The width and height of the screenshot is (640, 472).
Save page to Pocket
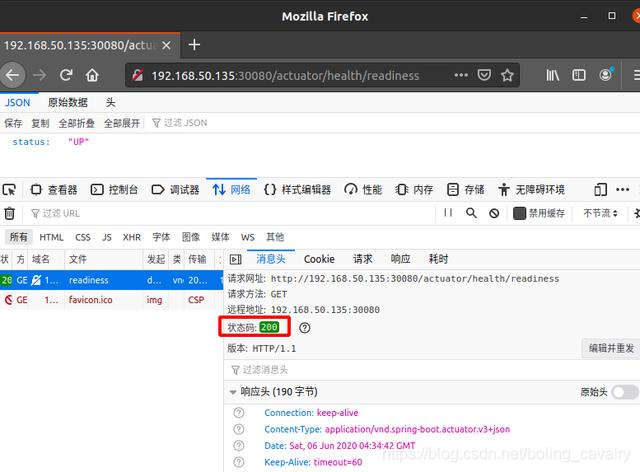[x=484, y=75]
